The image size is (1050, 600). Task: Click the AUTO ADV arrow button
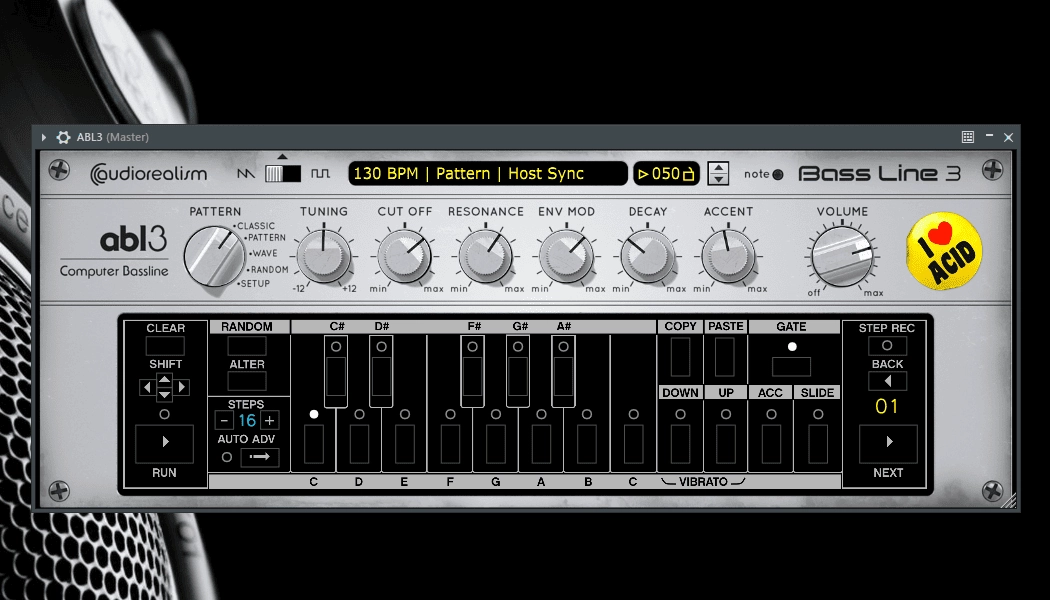(260, 457)
